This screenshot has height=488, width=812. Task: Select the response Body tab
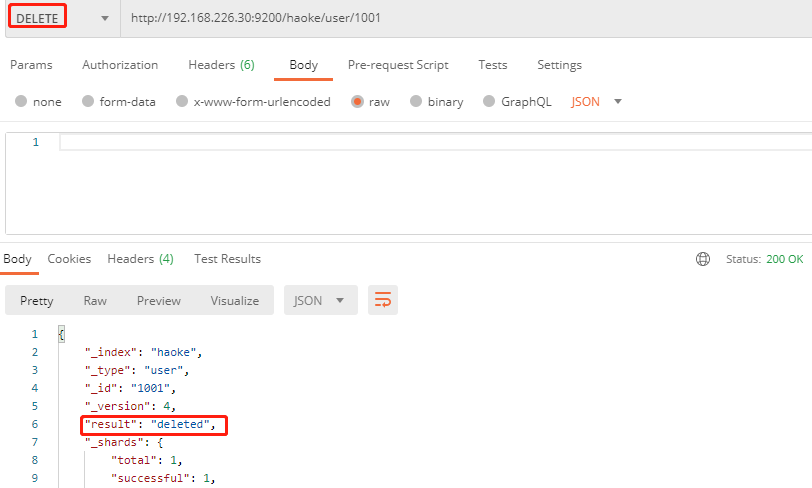tap(18, 259)
